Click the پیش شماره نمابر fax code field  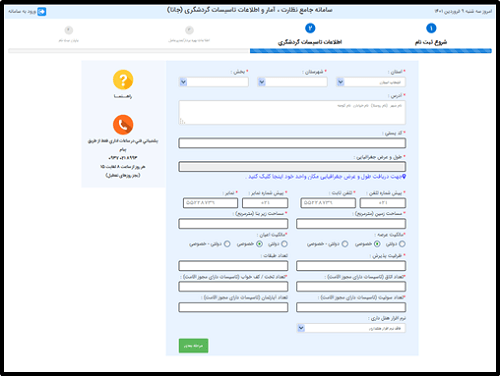point(265,203)
